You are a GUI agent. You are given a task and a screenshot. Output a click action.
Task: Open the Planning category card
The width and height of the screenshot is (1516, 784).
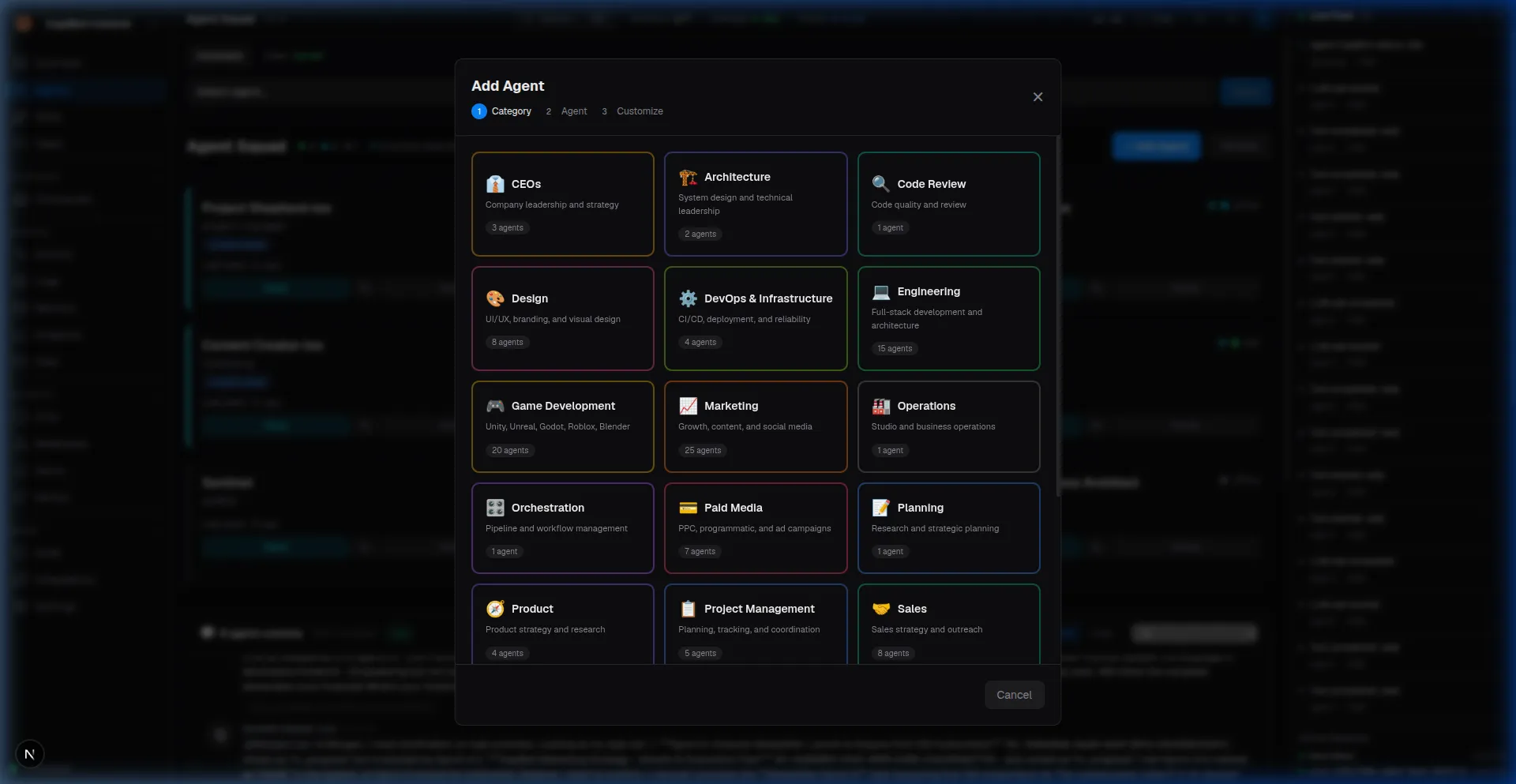point(948,528)
